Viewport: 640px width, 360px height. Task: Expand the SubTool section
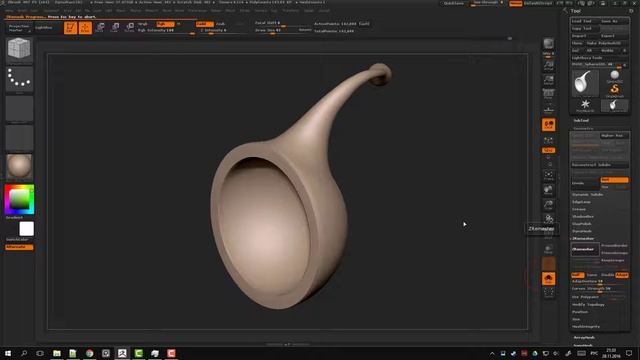point(581,120)
